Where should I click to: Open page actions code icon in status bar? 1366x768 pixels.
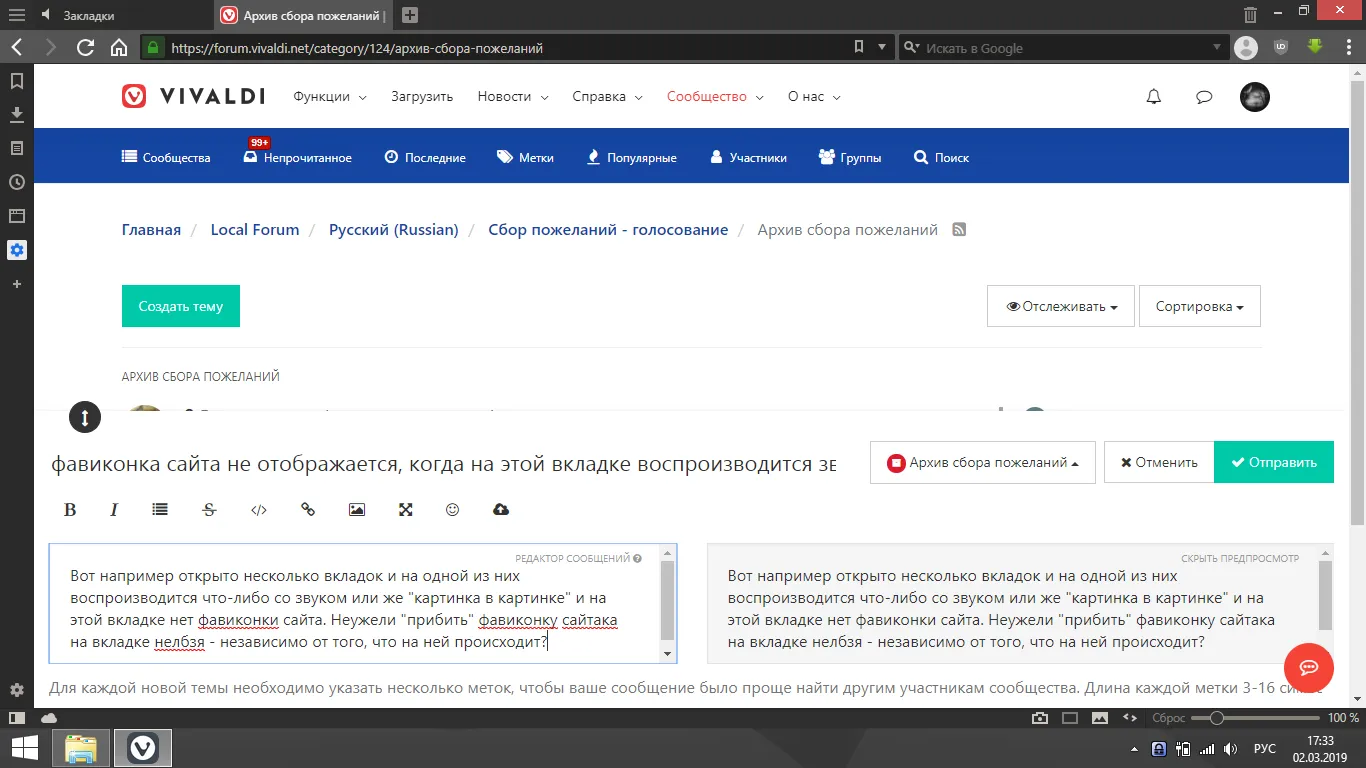click(x=1130, y=718)
